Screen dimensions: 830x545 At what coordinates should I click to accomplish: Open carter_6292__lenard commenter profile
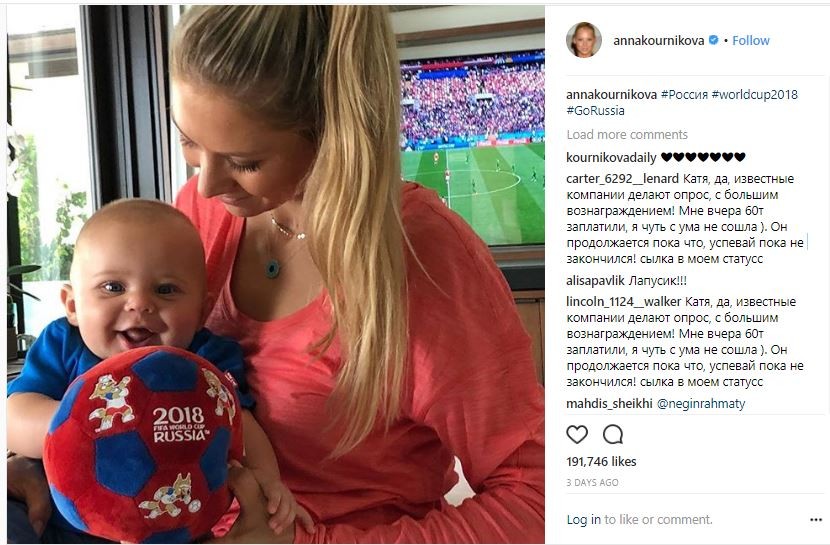pyautogui.click(x=622, y=179)
